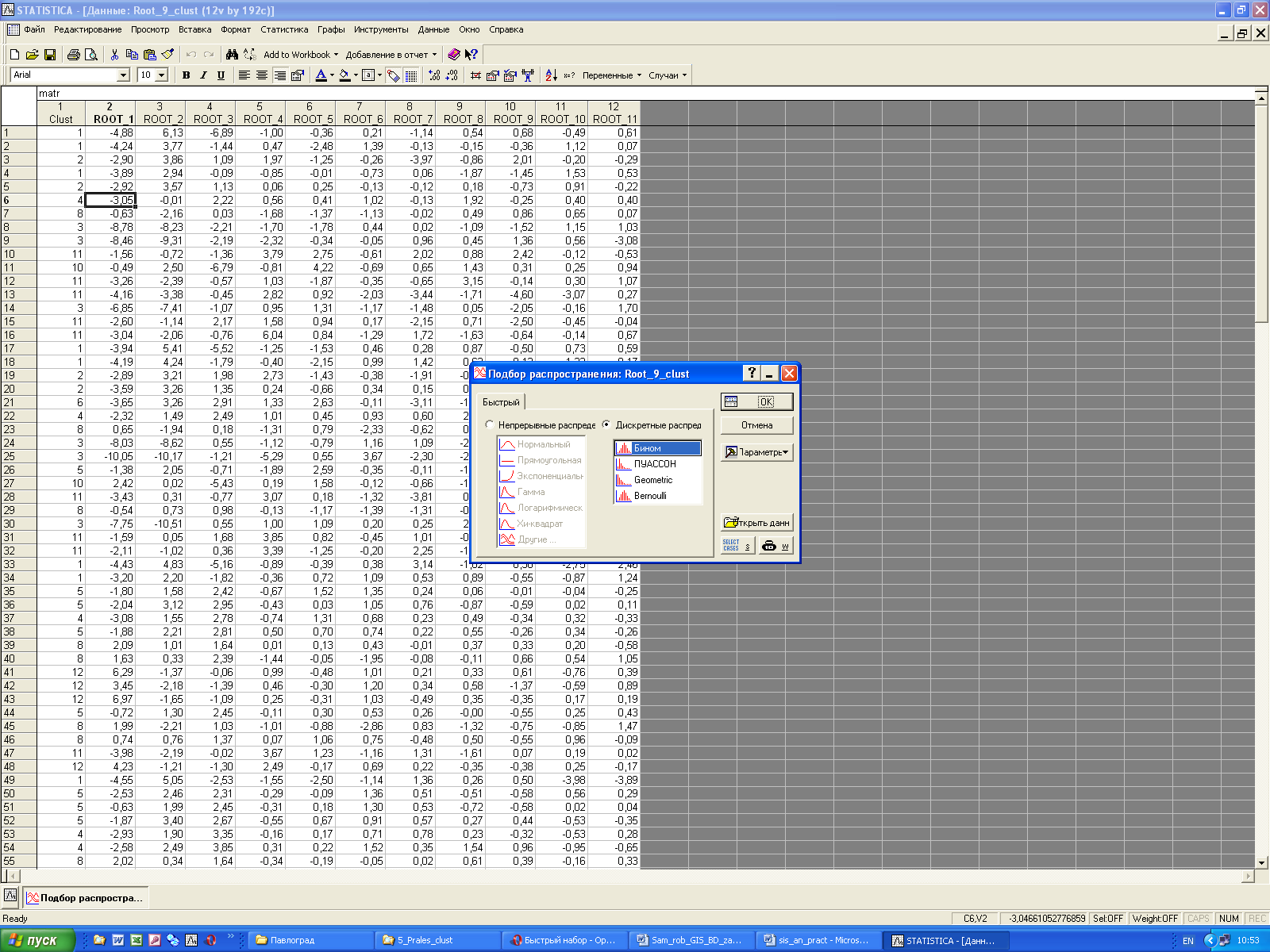Click Отмена button
Image resolution: width=1270 pixels, height=952 pixels.
[x=757, y=425]
